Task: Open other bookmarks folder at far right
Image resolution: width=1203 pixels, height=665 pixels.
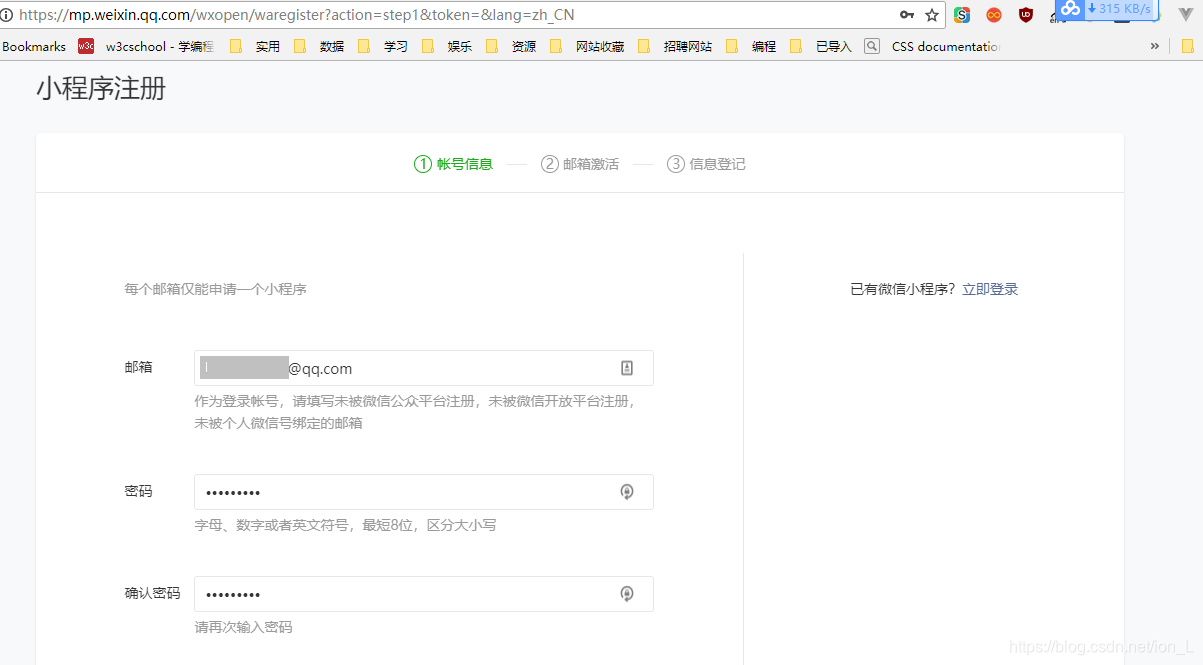Action: point(1187,46)
